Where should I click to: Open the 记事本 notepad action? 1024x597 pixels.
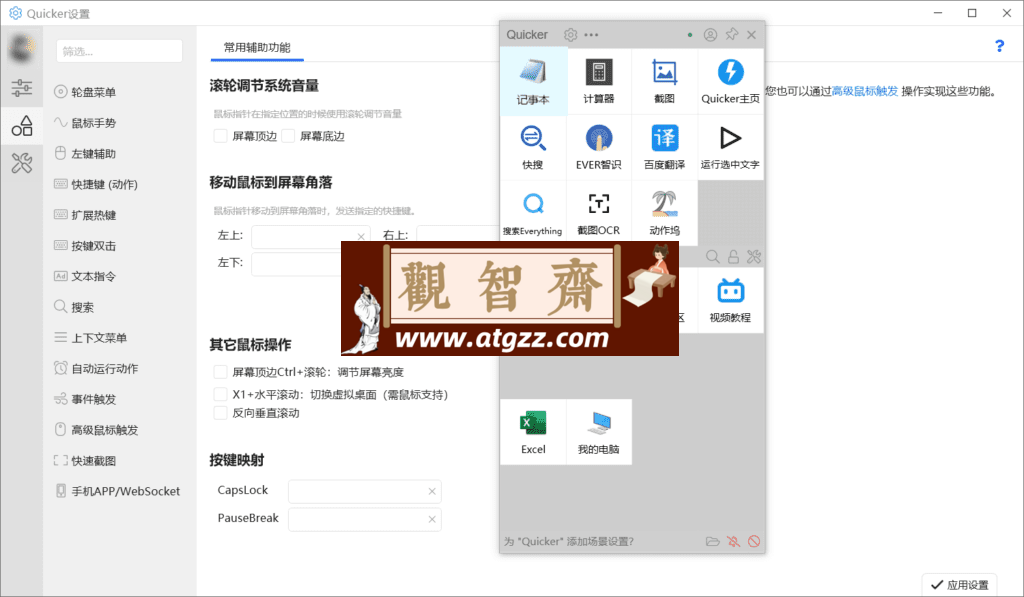click(533, 82)
